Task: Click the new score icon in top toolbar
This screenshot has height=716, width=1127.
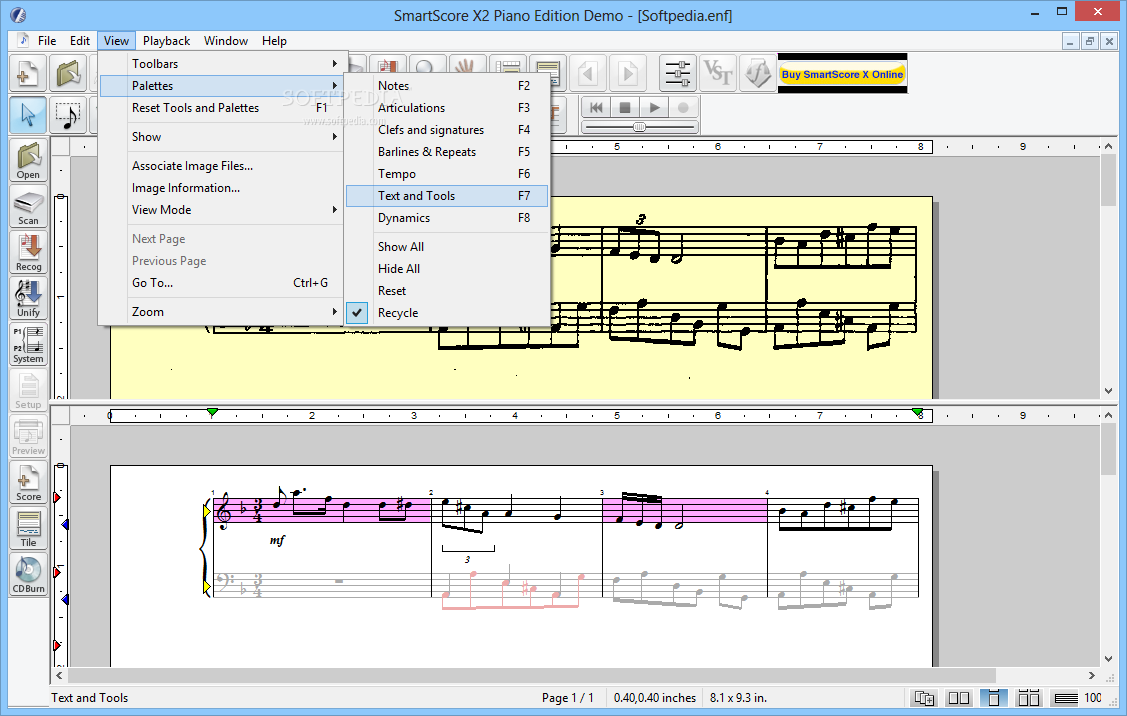Action: (x=28, y=73)
